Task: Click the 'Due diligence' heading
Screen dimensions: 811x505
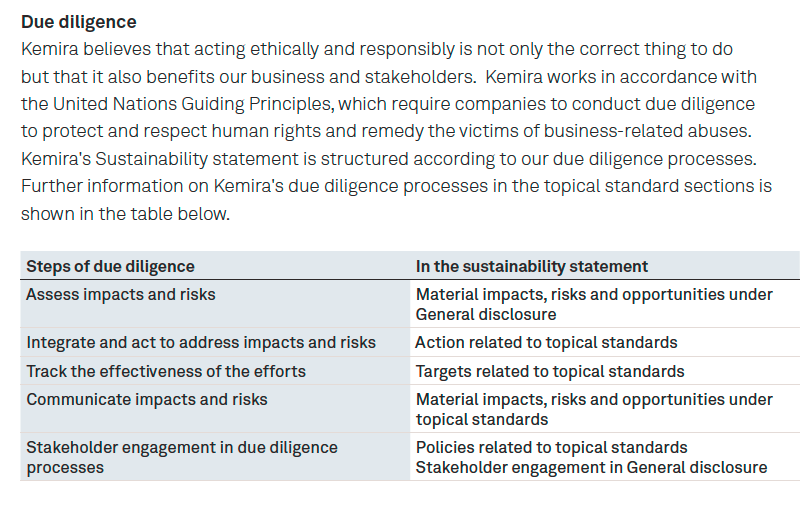Action: click(x=79, y=22)
